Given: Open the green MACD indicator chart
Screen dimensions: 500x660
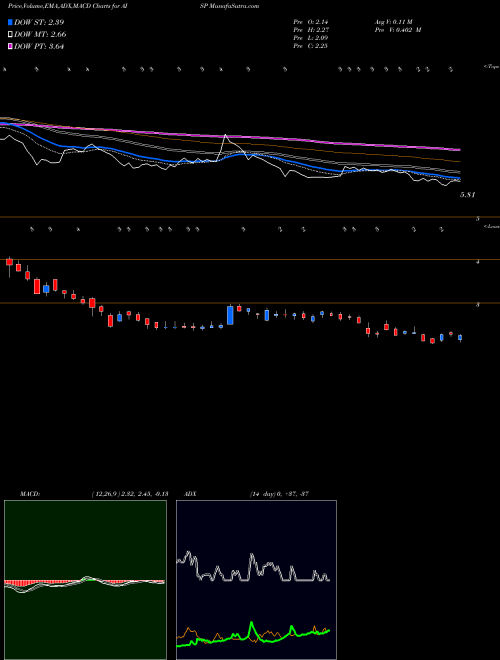Looking at the screenshot, I should 85,580.
